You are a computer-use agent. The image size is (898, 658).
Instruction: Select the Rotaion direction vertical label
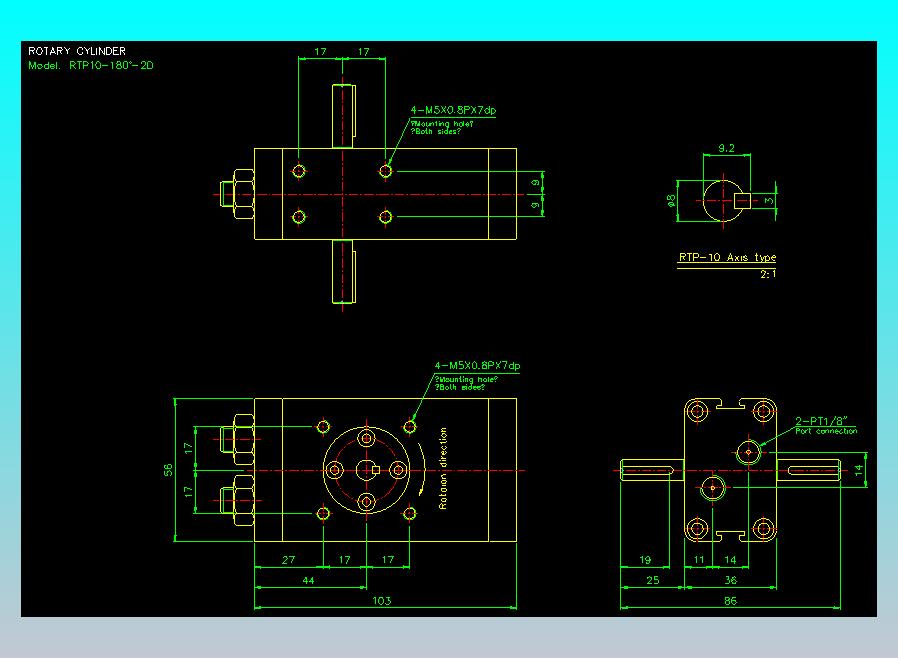pyautogui.click(x=443, y=468)
